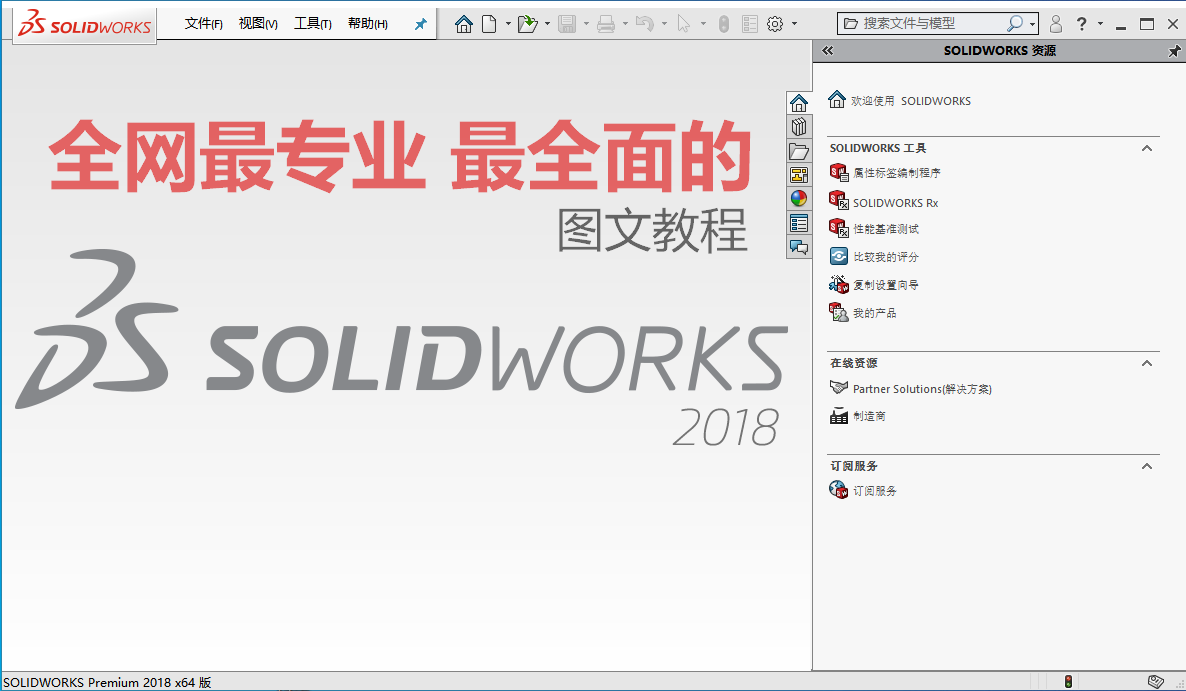
Task: Open the 视图(V) menu
Action: (258, 24)
